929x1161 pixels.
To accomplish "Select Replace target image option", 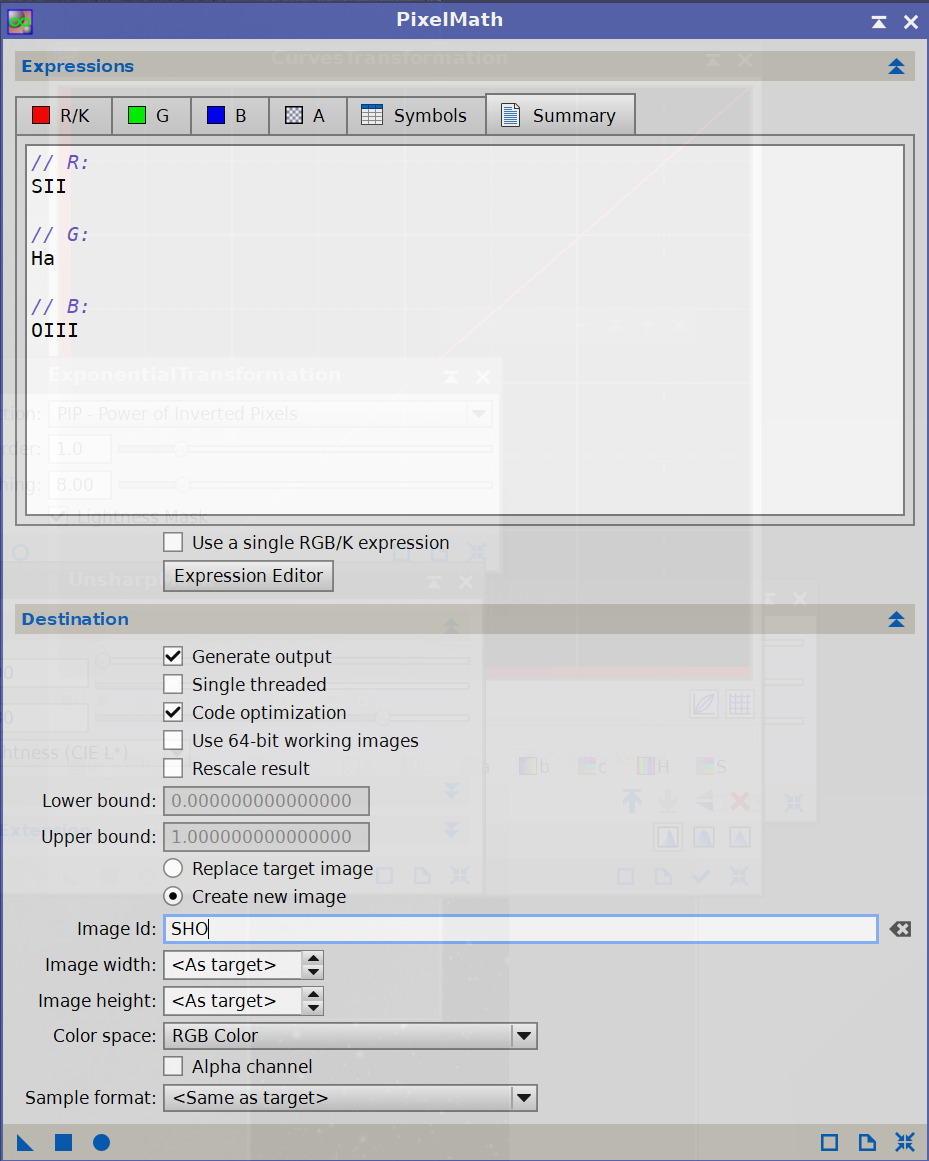I will [173, 869].
